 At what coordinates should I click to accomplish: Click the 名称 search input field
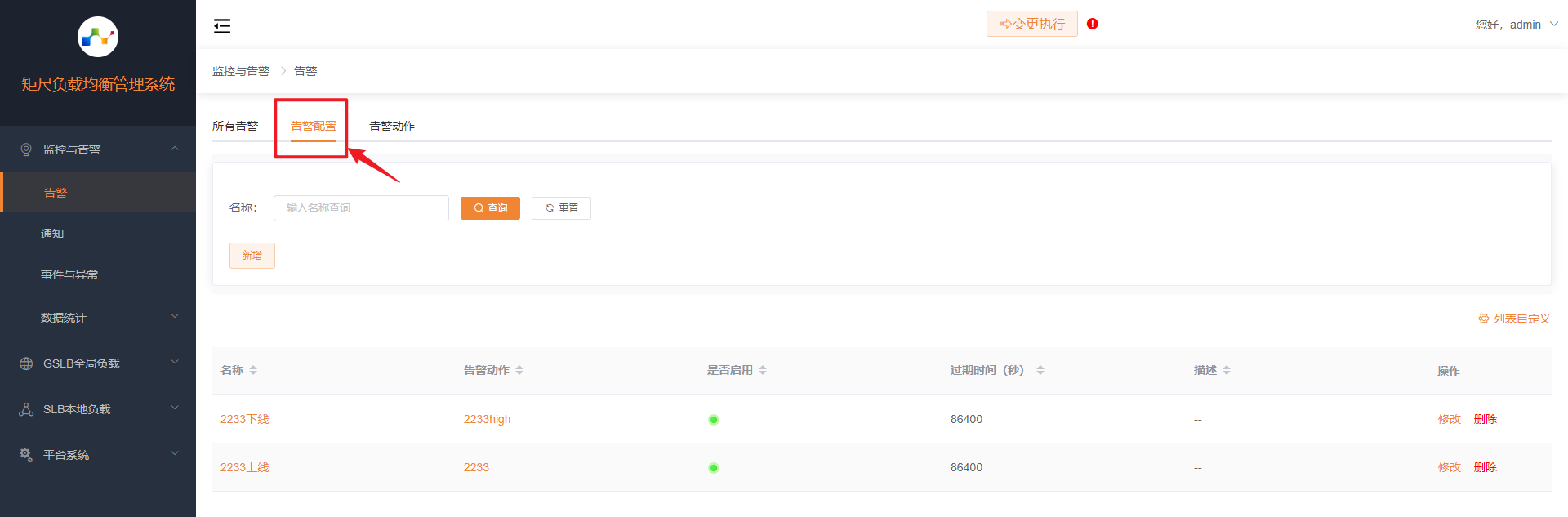click(x=361, y=208)
